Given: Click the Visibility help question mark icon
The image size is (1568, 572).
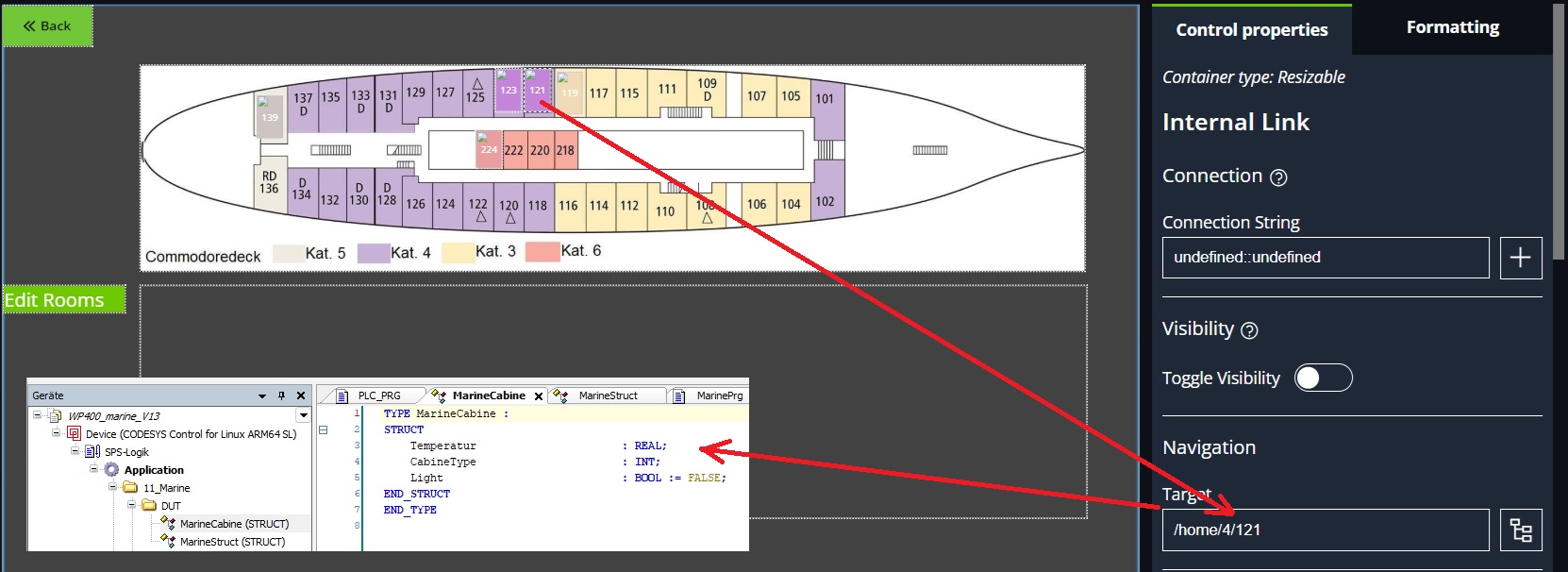Looking at the screenshot, I should pos(1249,330).
